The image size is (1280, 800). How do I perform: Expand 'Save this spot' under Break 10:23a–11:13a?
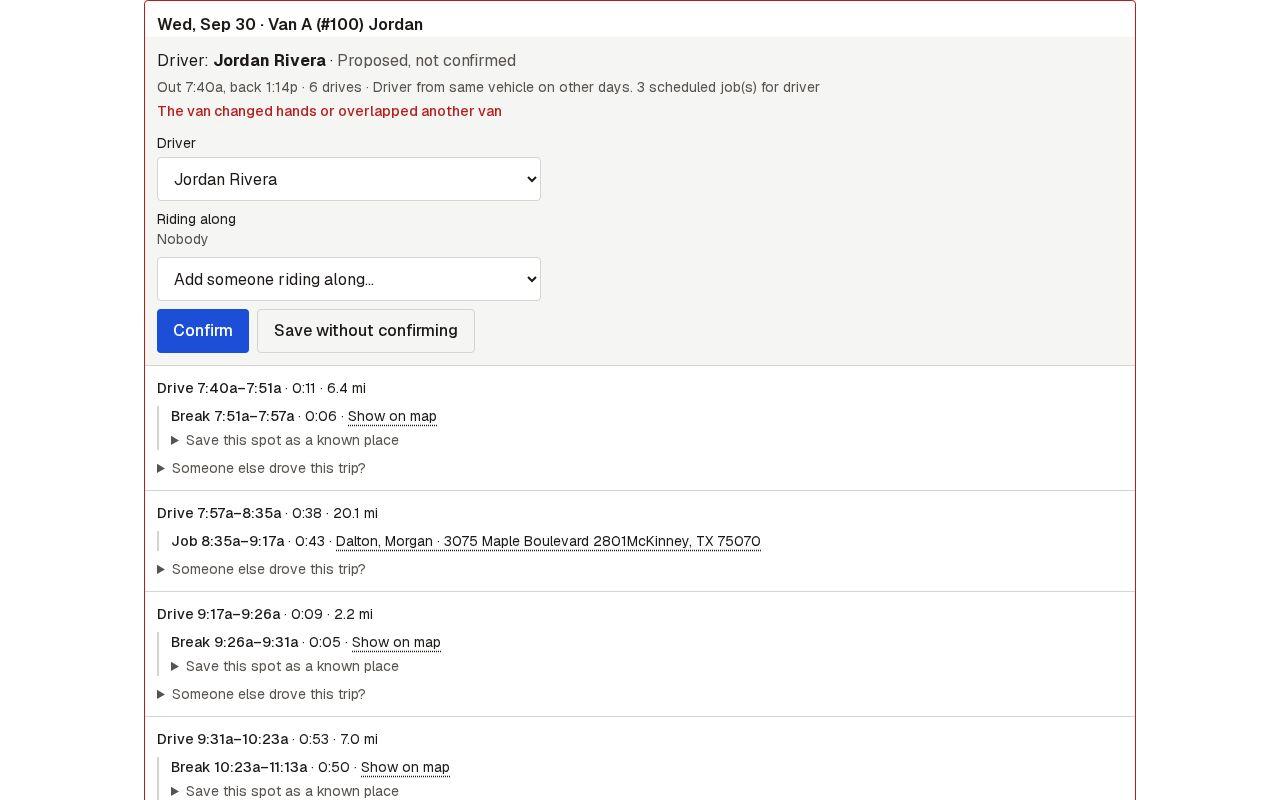(x=285, y=791)
